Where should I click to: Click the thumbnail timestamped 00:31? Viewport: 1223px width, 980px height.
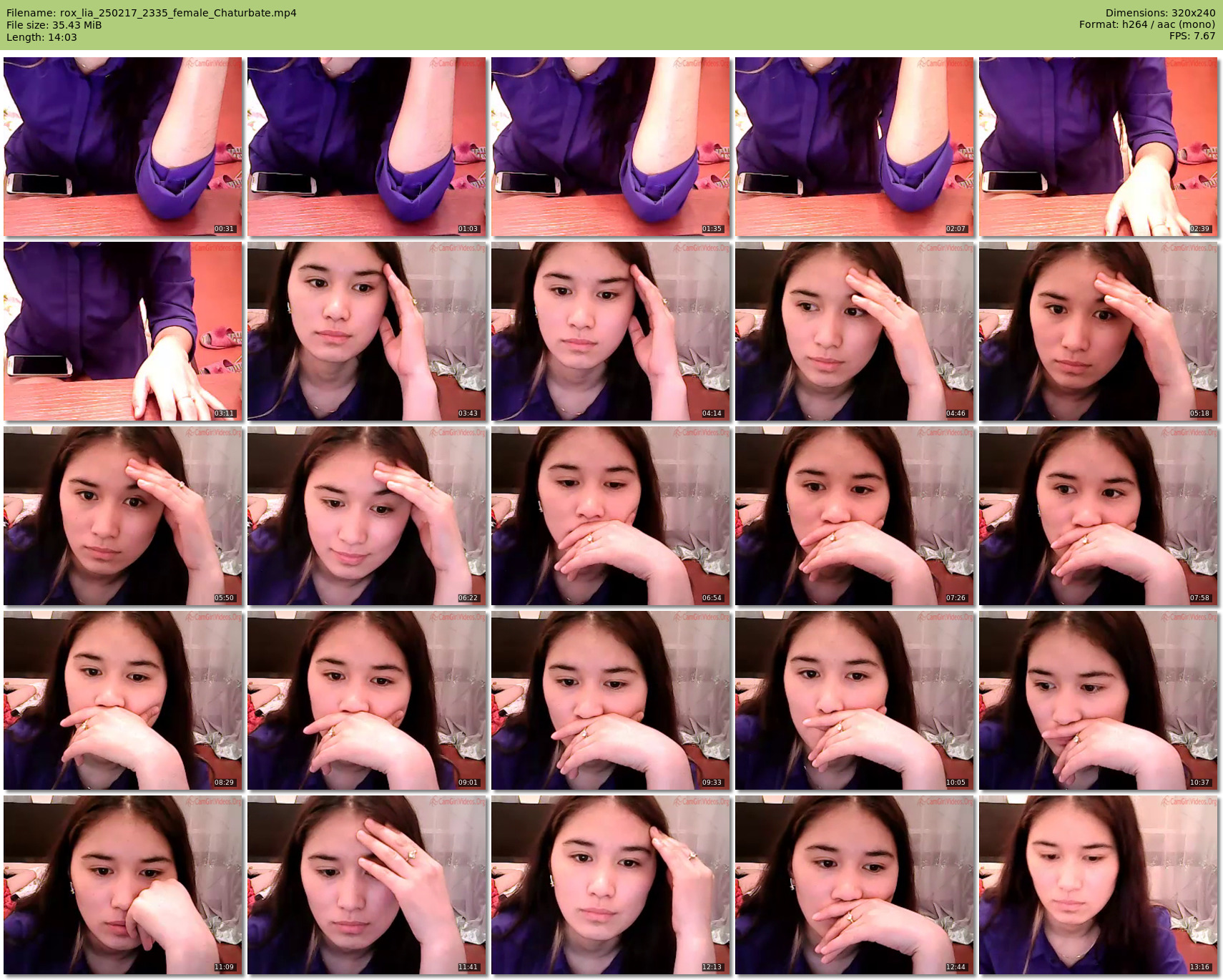tap(122, 147)
